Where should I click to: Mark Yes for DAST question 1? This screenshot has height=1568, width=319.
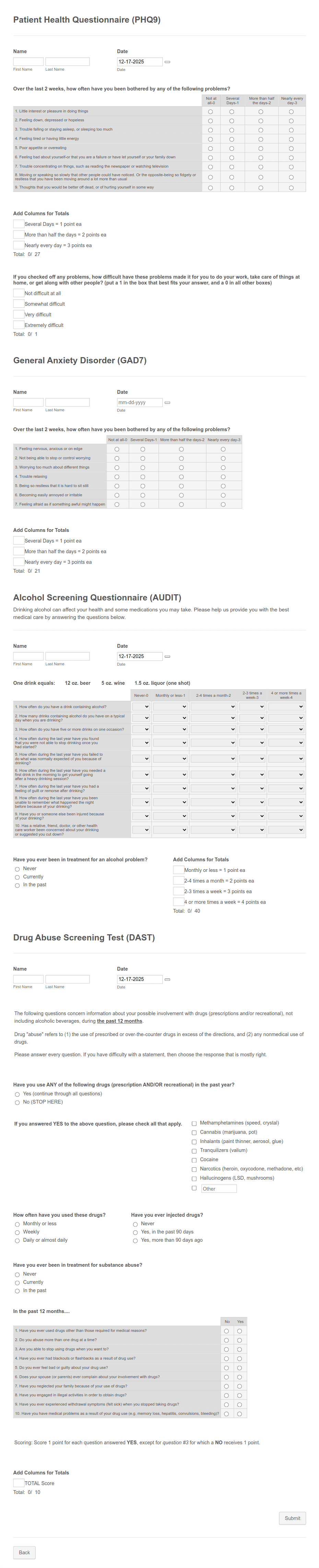pos(240,1331)
